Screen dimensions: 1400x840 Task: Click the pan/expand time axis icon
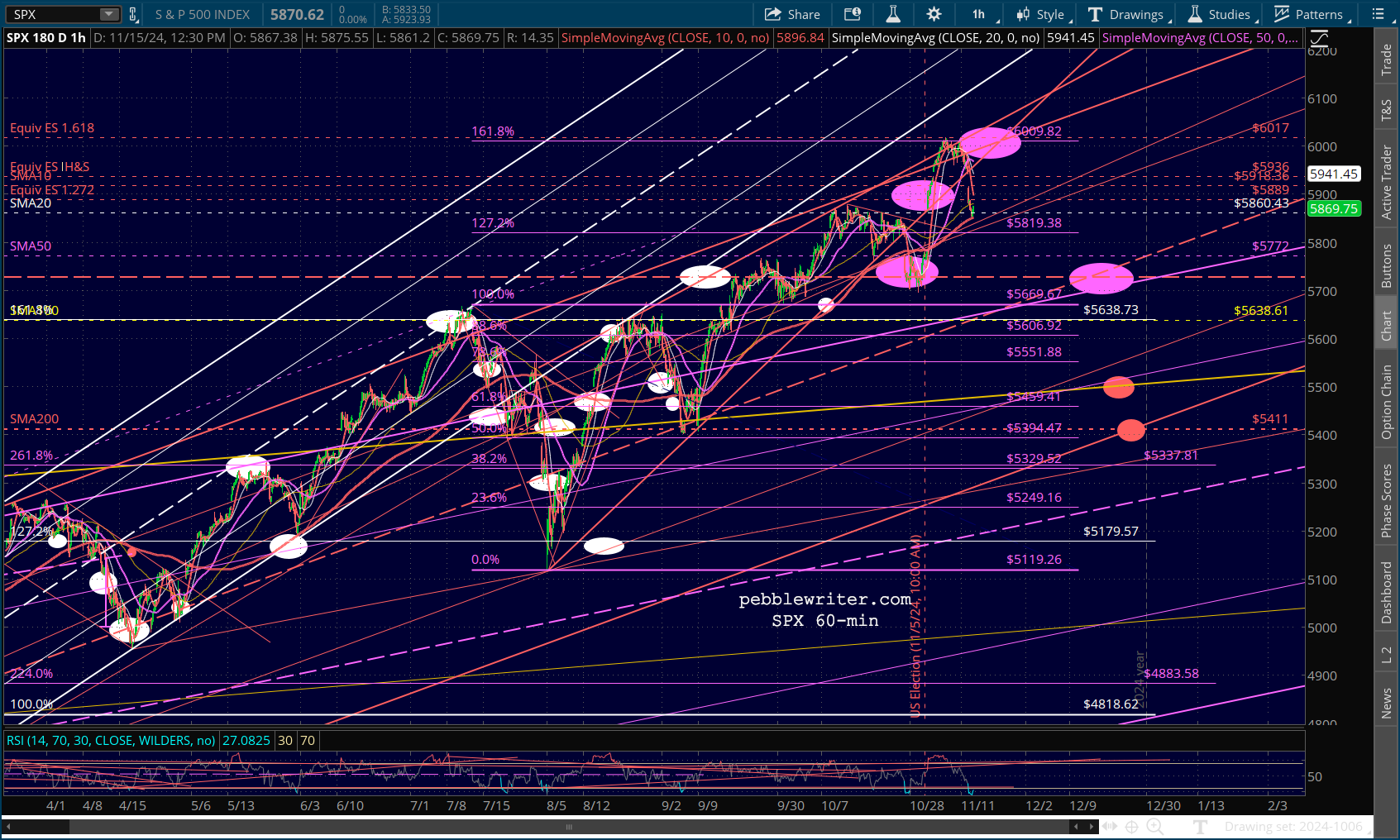coord(1109,827)
